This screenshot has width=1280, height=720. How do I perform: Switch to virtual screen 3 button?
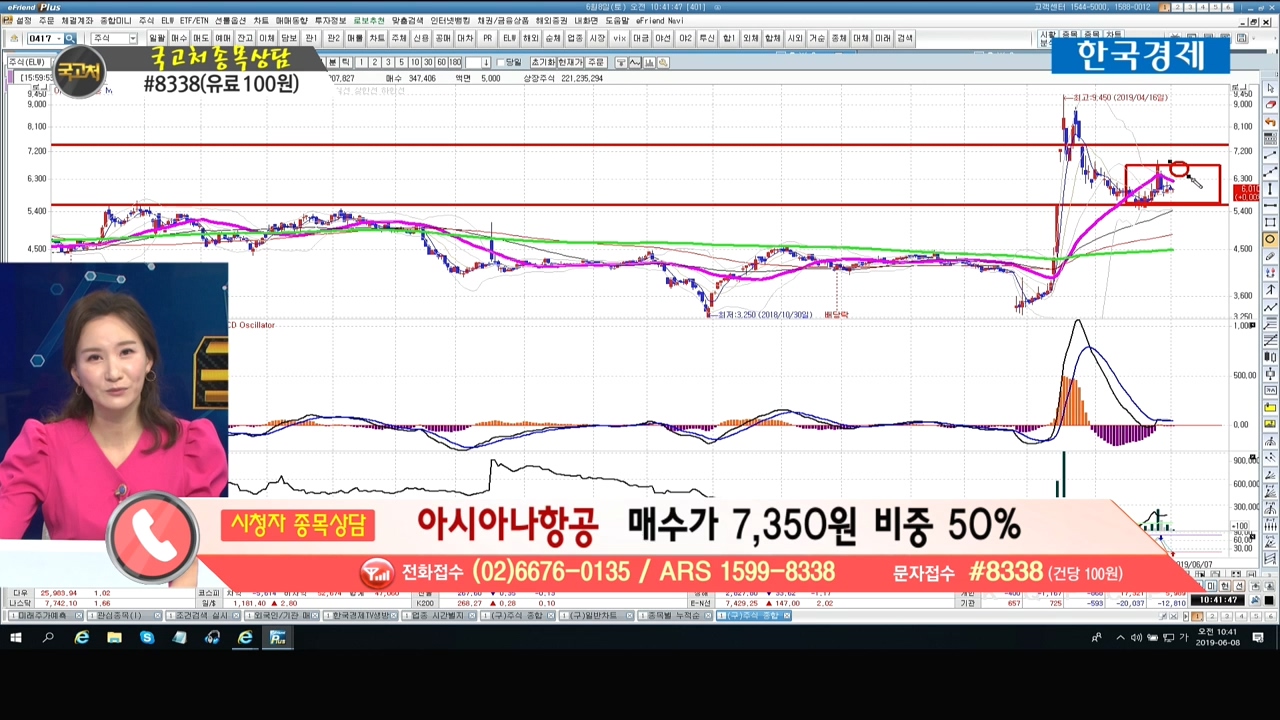coord(1190,7)
